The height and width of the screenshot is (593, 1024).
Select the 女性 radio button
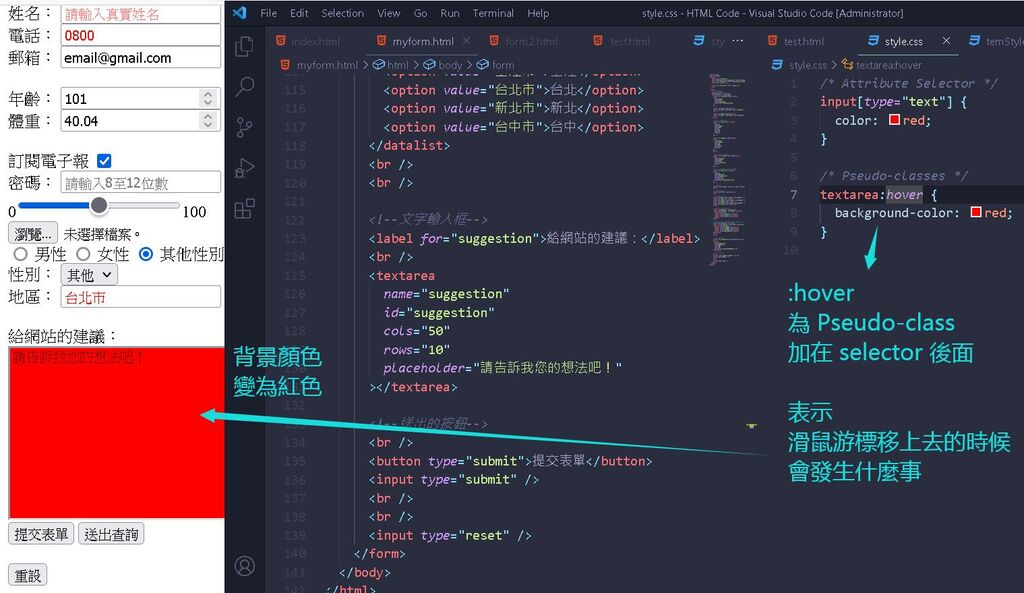pyautogui.click(x=83, y=254)
